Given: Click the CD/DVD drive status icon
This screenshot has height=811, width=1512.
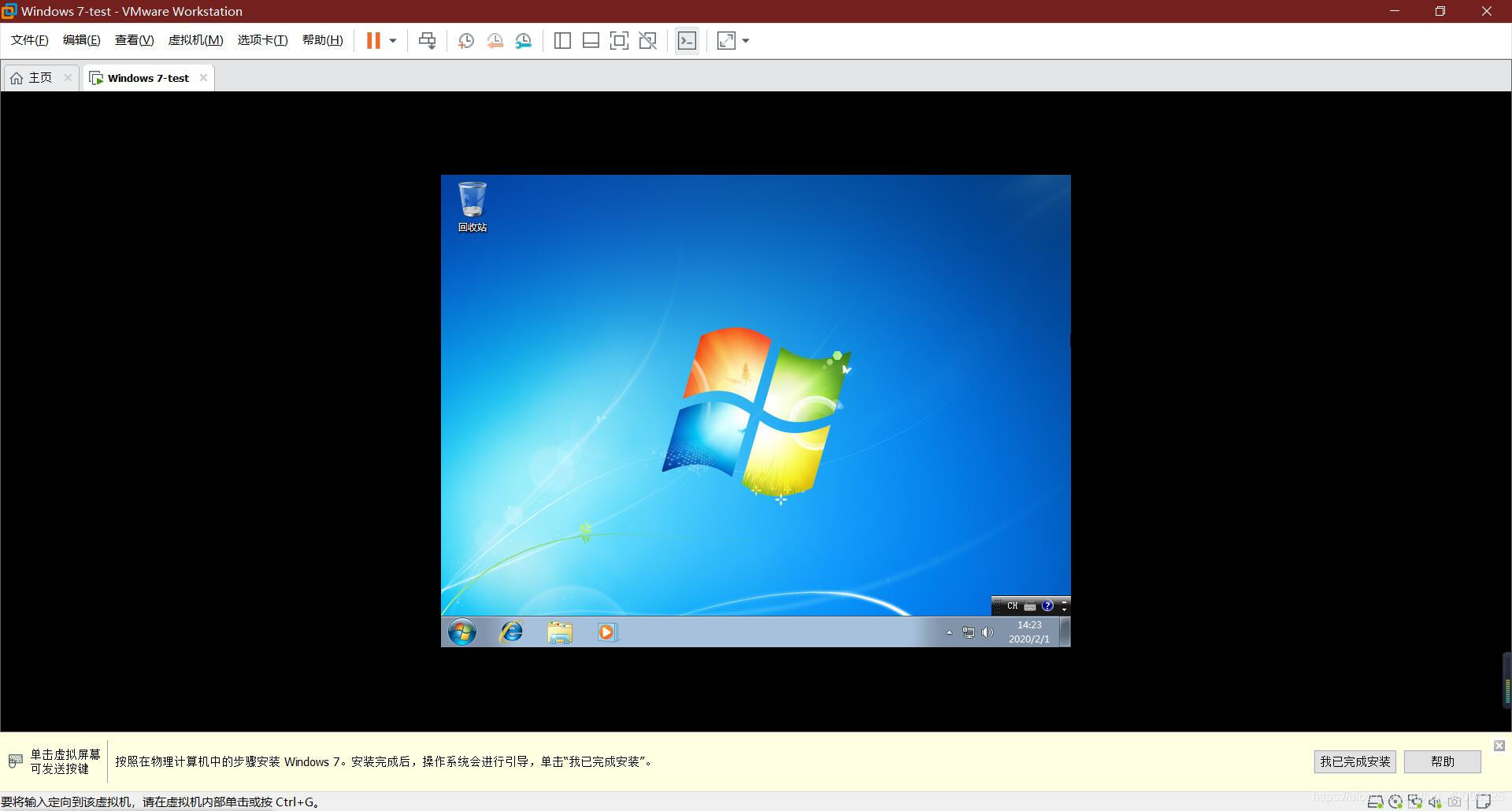Looking at the screenshot, I should [x=1395, y=802].
